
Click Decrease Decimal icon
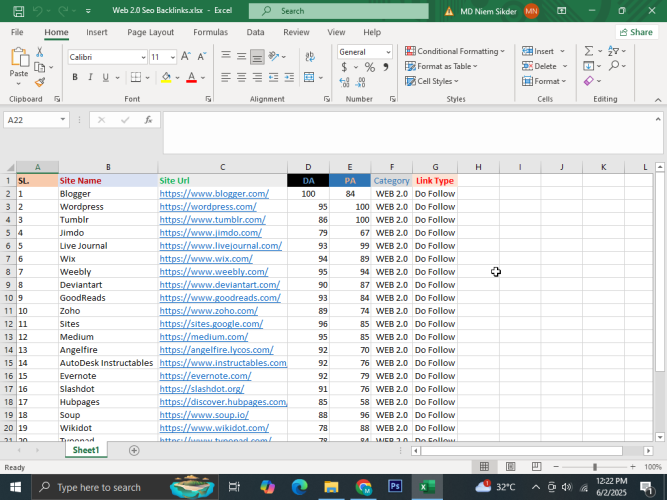coord(360,82)
